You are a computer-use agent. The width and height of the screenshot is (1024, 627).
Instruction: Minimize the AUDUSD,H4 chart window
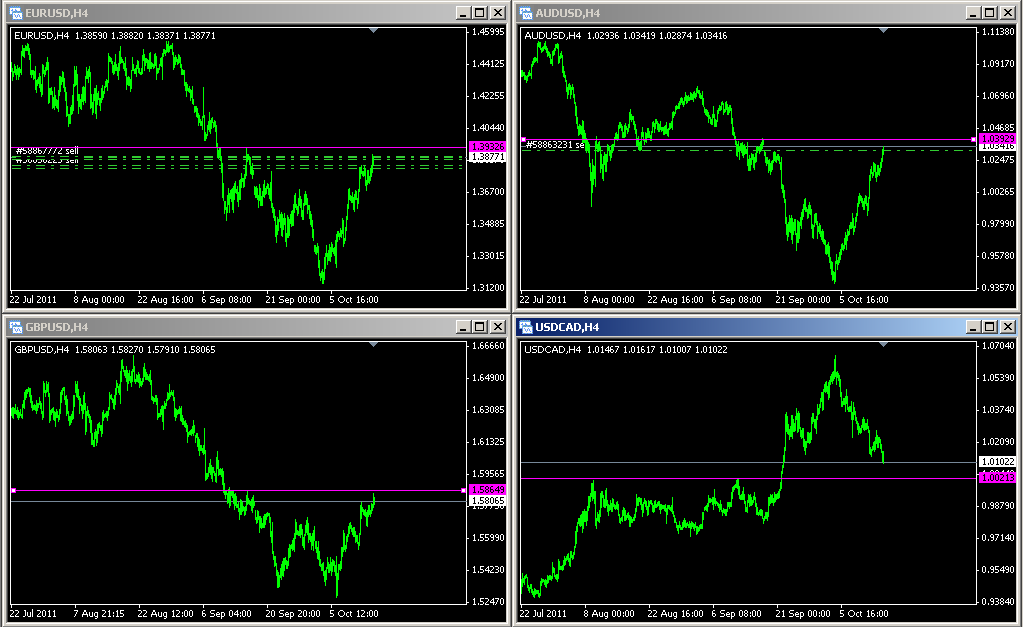pyautogui.click(x=973, y=13)
